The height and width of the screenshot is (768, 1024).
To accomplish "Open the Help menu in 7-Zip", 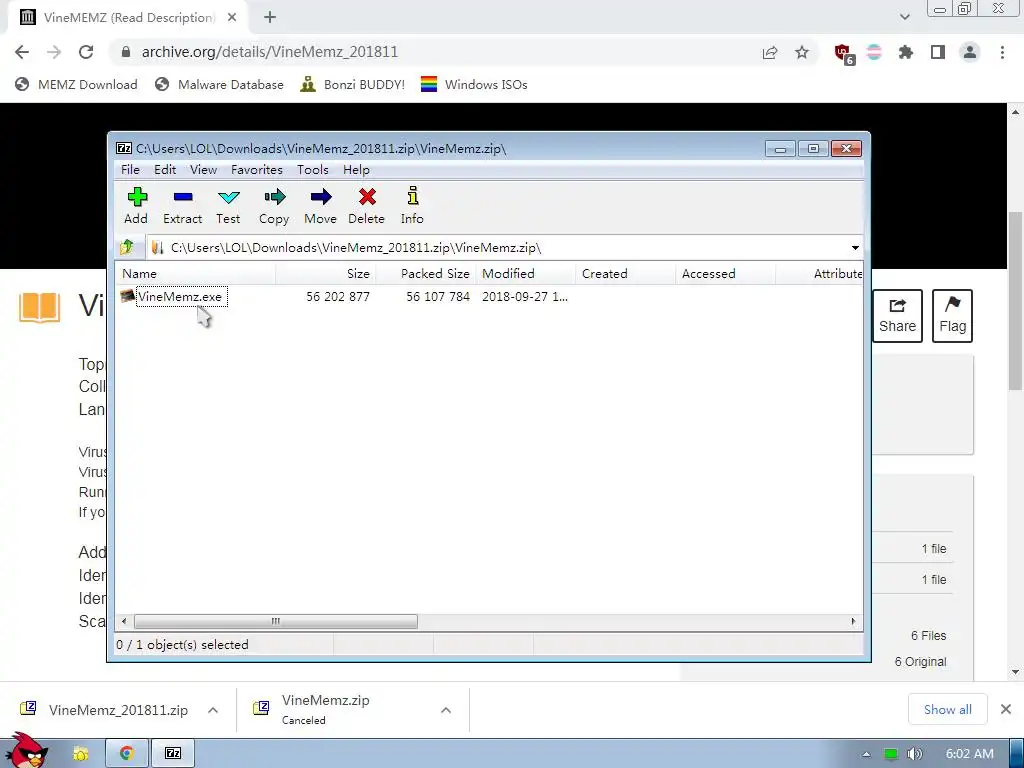I will pyautogui.click(x=356, y=170).
